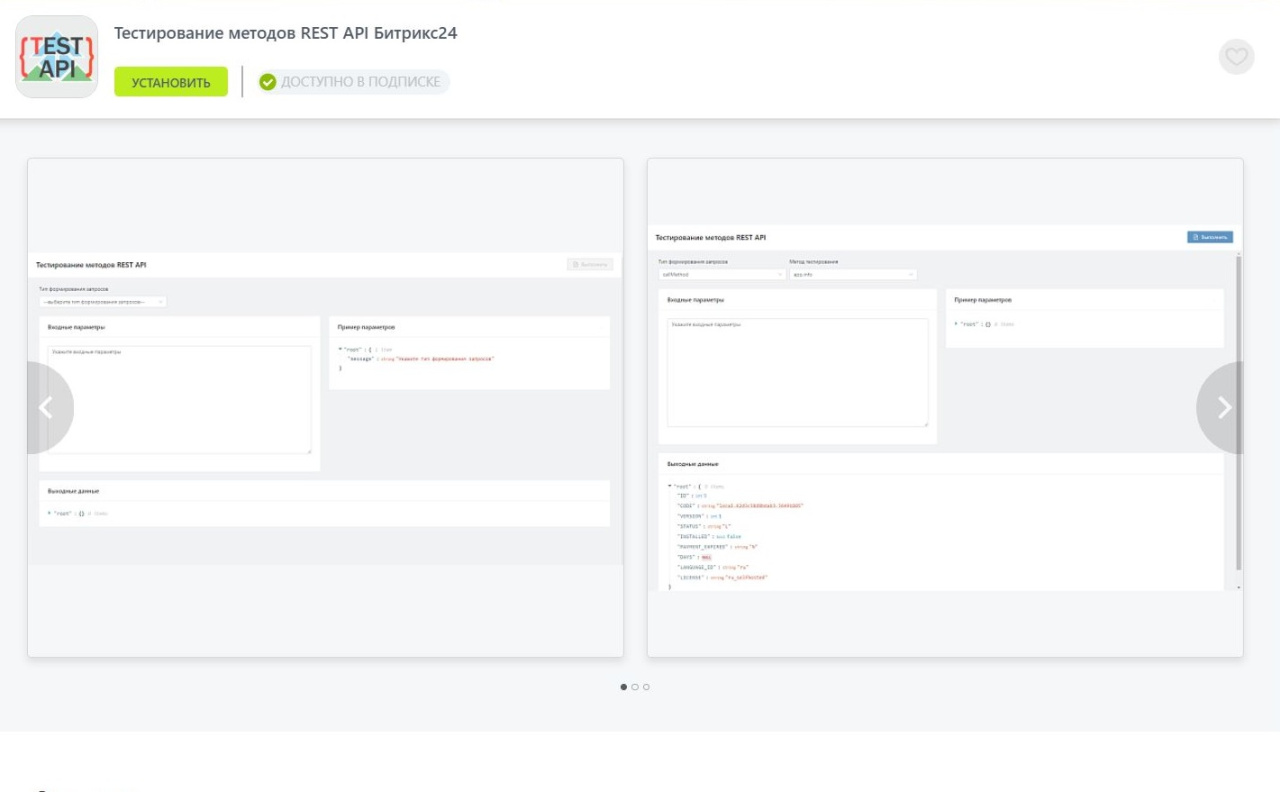The image size is (1280, 792).
Task: Click greyed-out Выполнить button in left screenshot
Action: [x=589, y=265]
